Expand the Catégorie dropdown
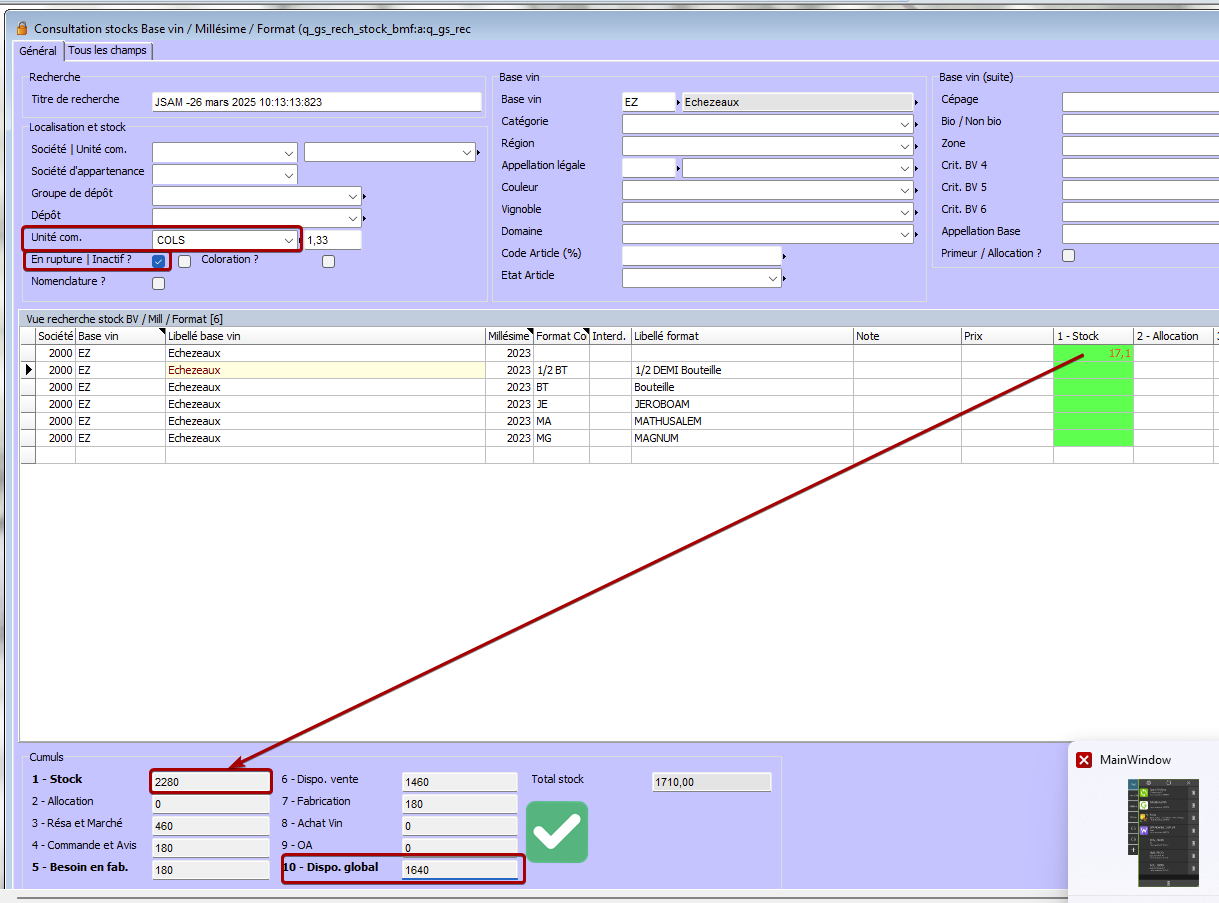This screenshot has width=1219, height=903. tap(904, 124)
